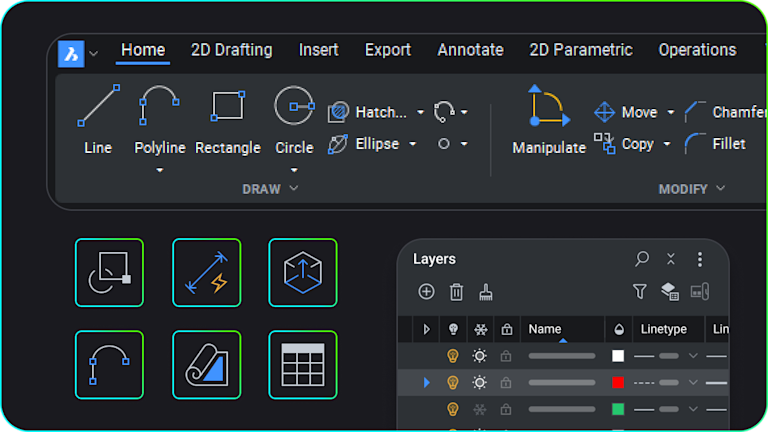Viewport: 768px width, 432px height.
Task: Click the lock column header
Action: [506, 329]
